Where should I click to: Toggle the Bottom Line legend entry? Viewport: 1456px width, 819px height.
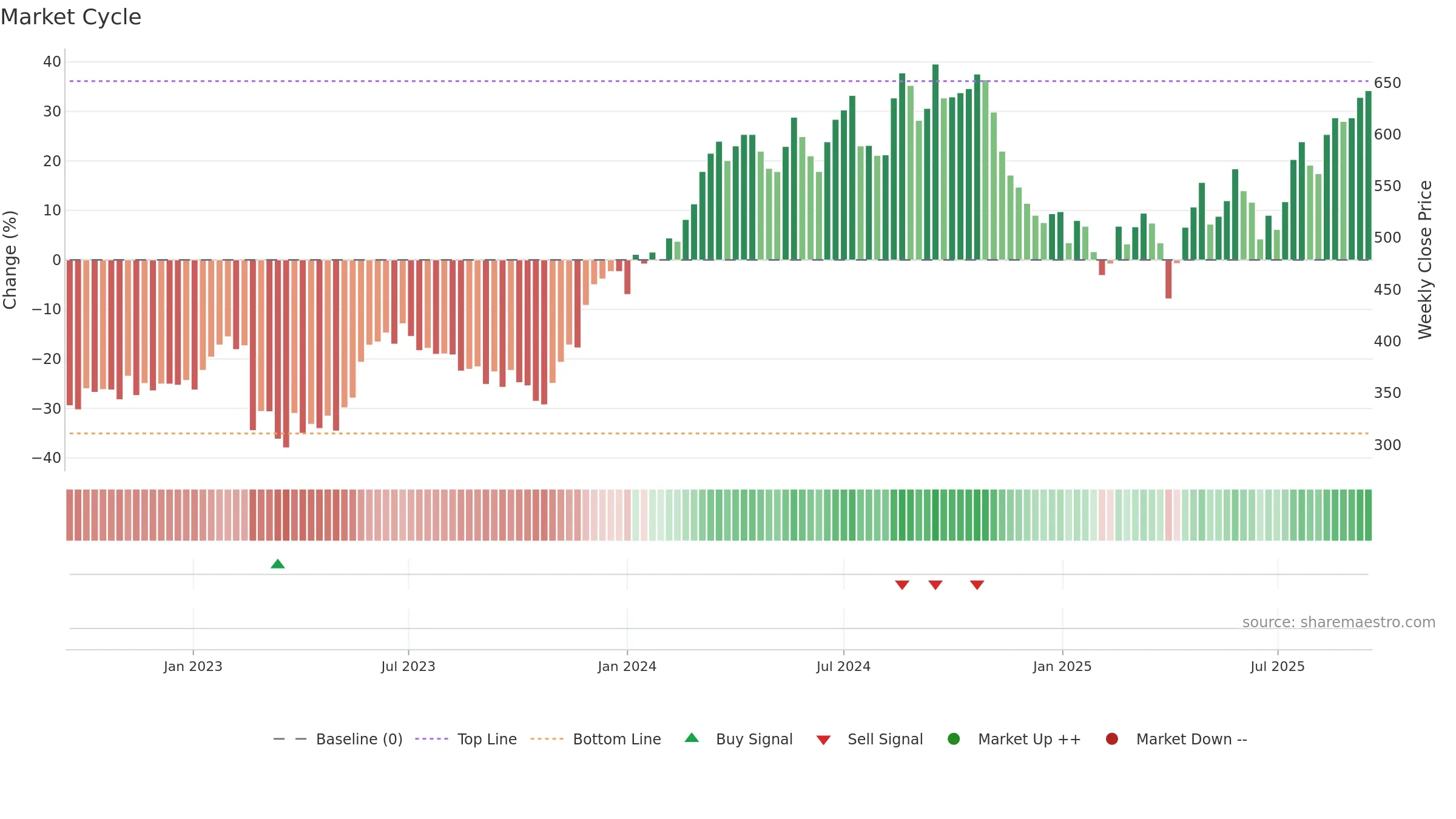pos(596,739)
